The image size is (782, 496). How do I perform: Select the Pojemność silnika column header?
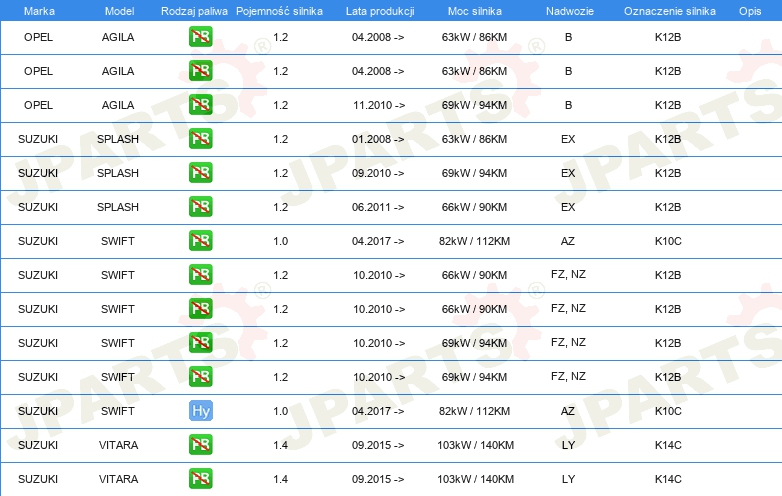279,11
